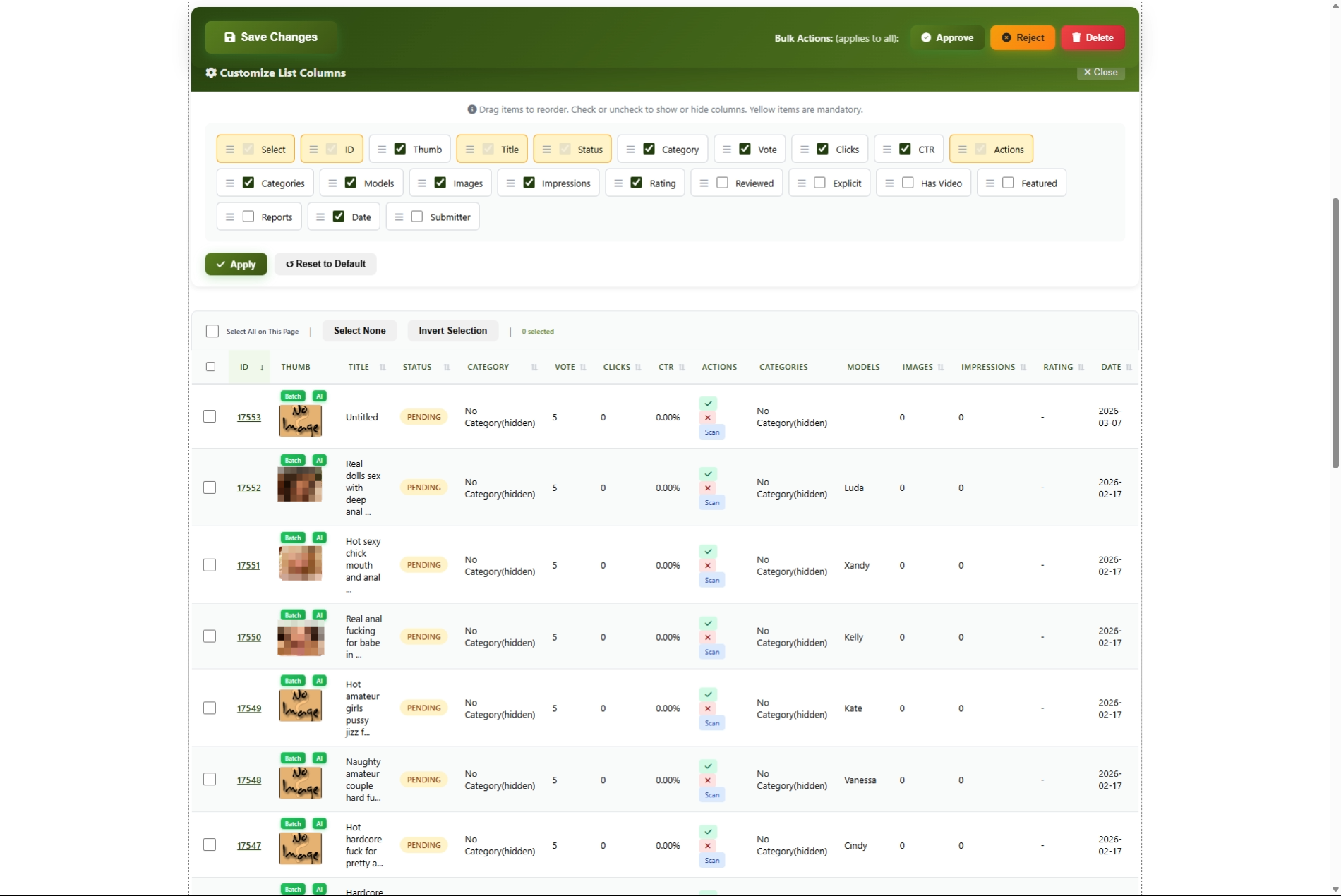The width and height of the screenshot is (1341, 896).
Task: Sort table by Title column arrows
Action: [x=383, y=368]
